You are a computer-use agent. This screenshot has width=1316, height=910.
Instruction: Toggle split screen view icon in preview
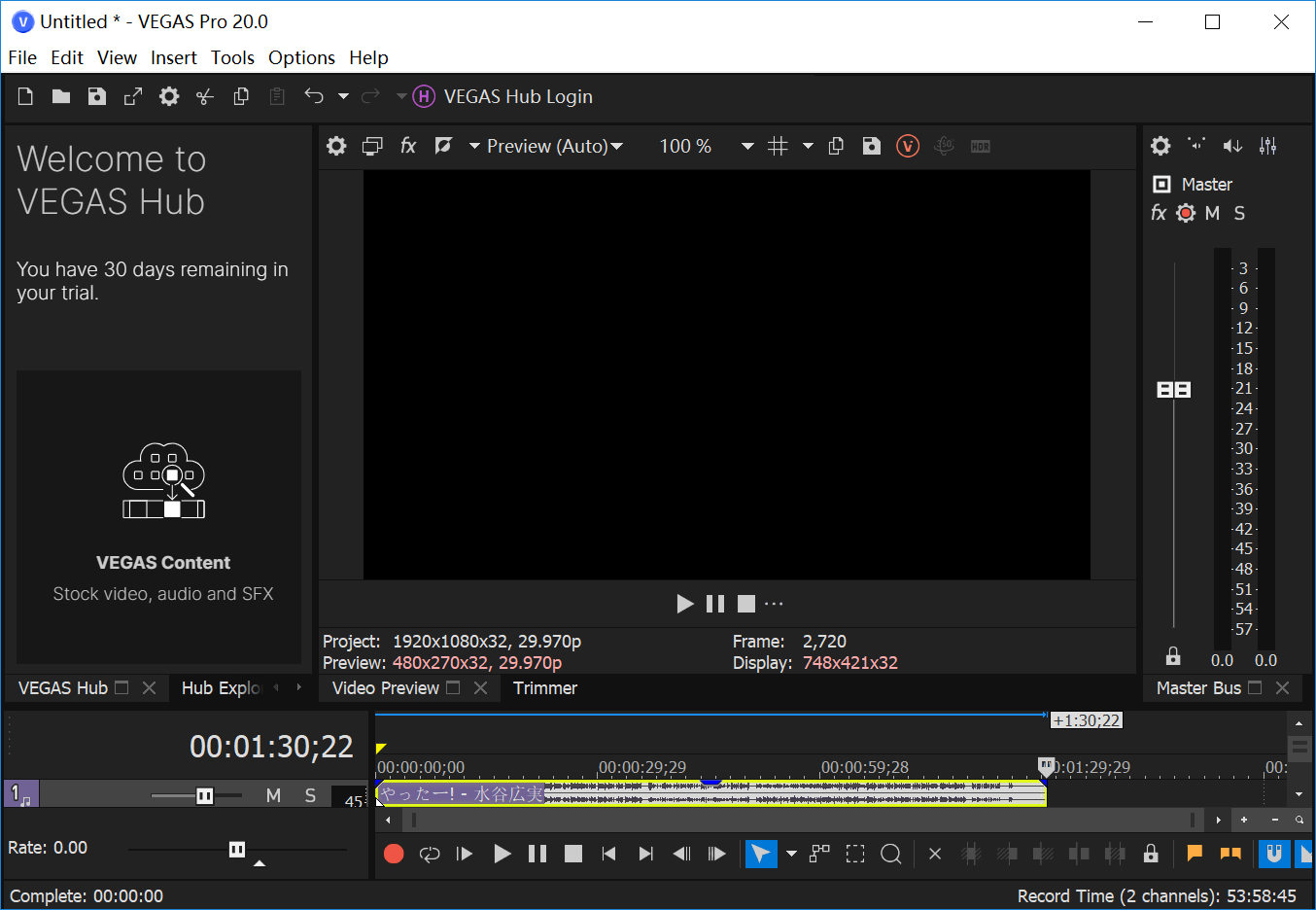coord(443,146)
